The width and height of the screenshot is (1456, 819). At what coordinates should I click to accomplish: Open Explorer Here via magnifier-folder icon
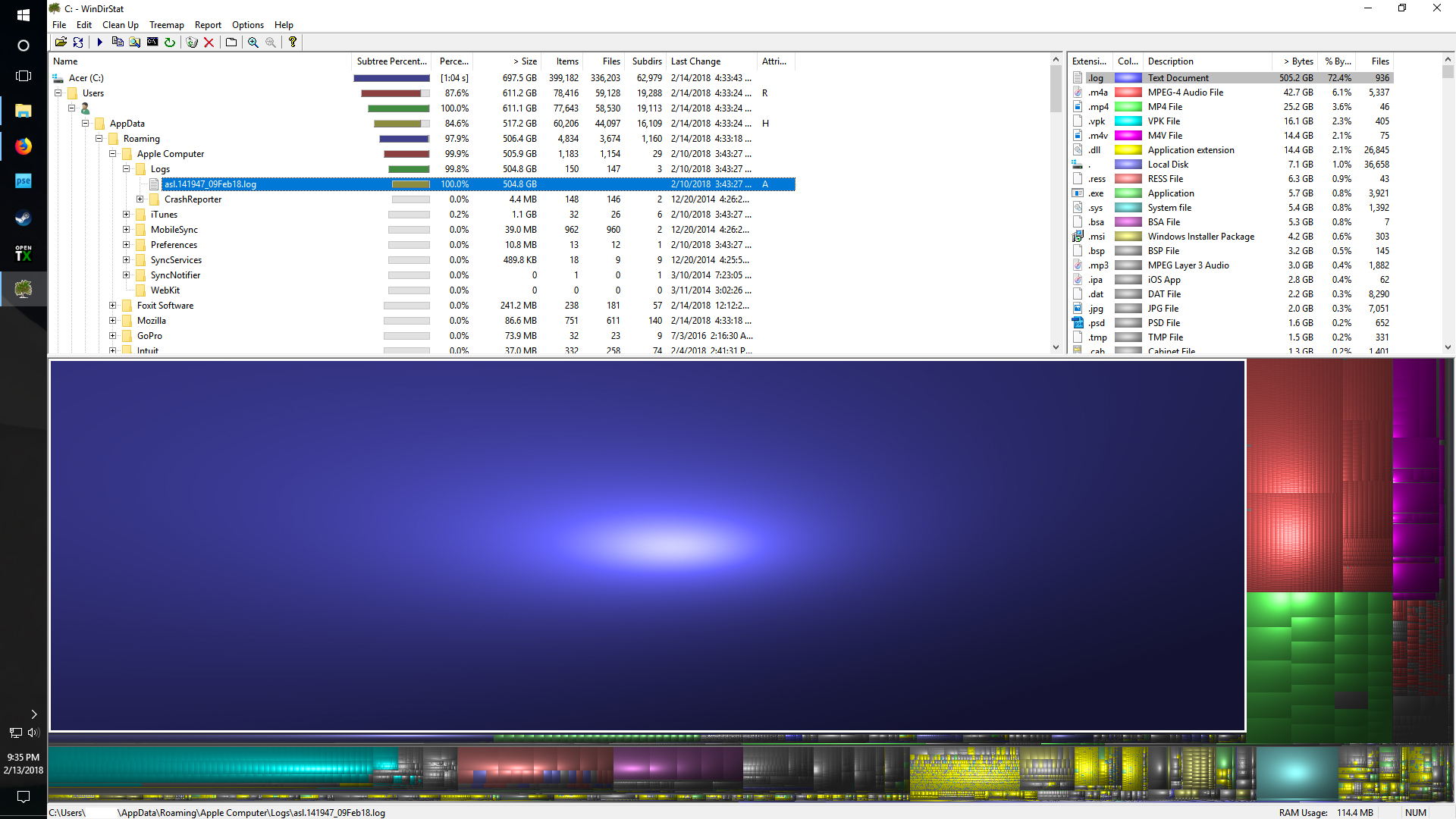click(x=135, y=42)
